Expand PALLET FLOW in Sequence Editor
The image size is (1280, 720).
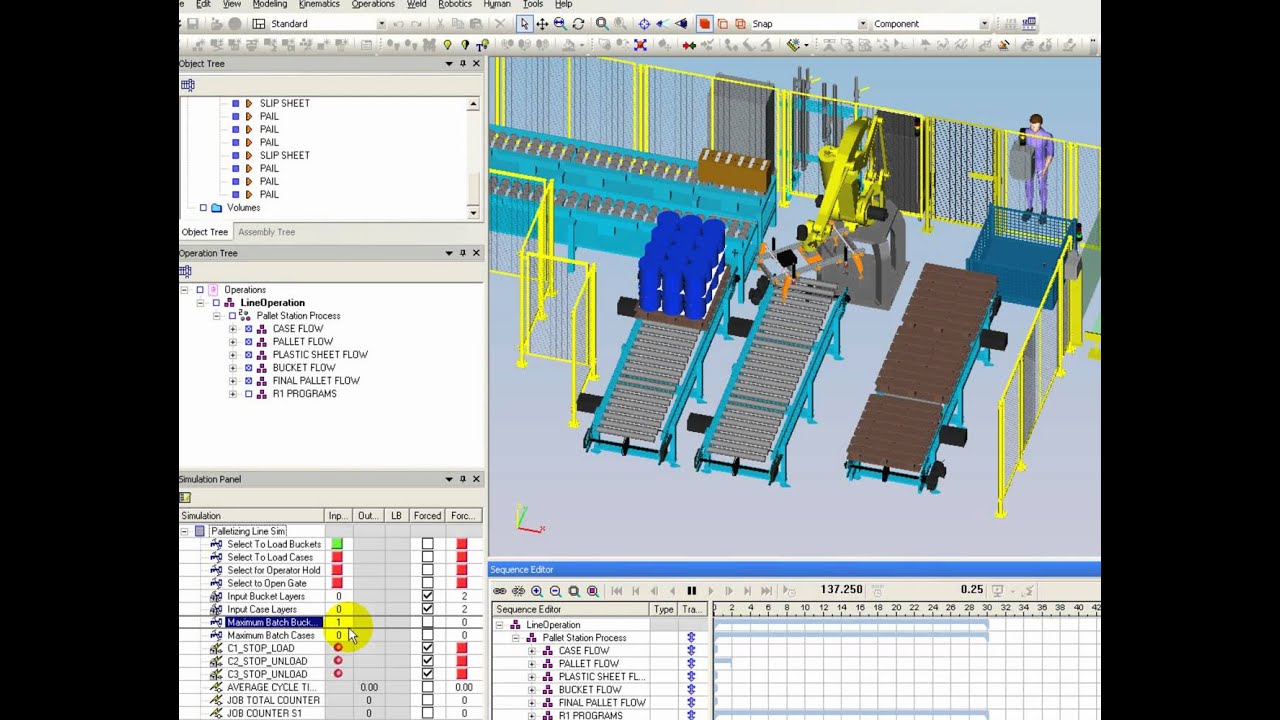[532, 663]
